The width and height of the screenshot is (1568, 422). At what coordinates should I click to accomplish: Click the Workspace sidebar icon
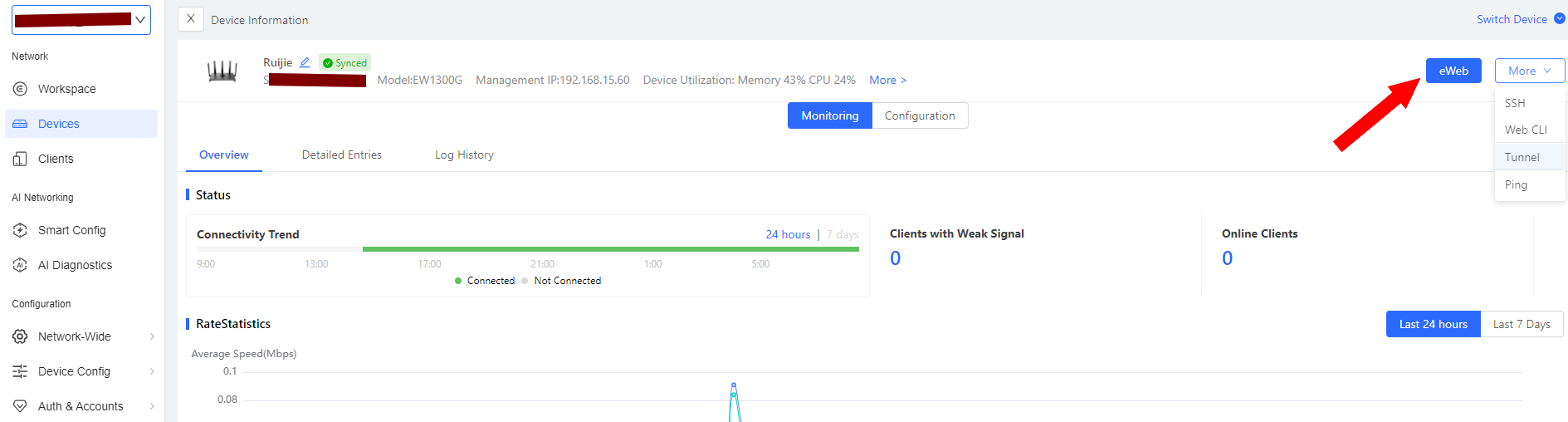pyautogui.click(x=21, y=89)
